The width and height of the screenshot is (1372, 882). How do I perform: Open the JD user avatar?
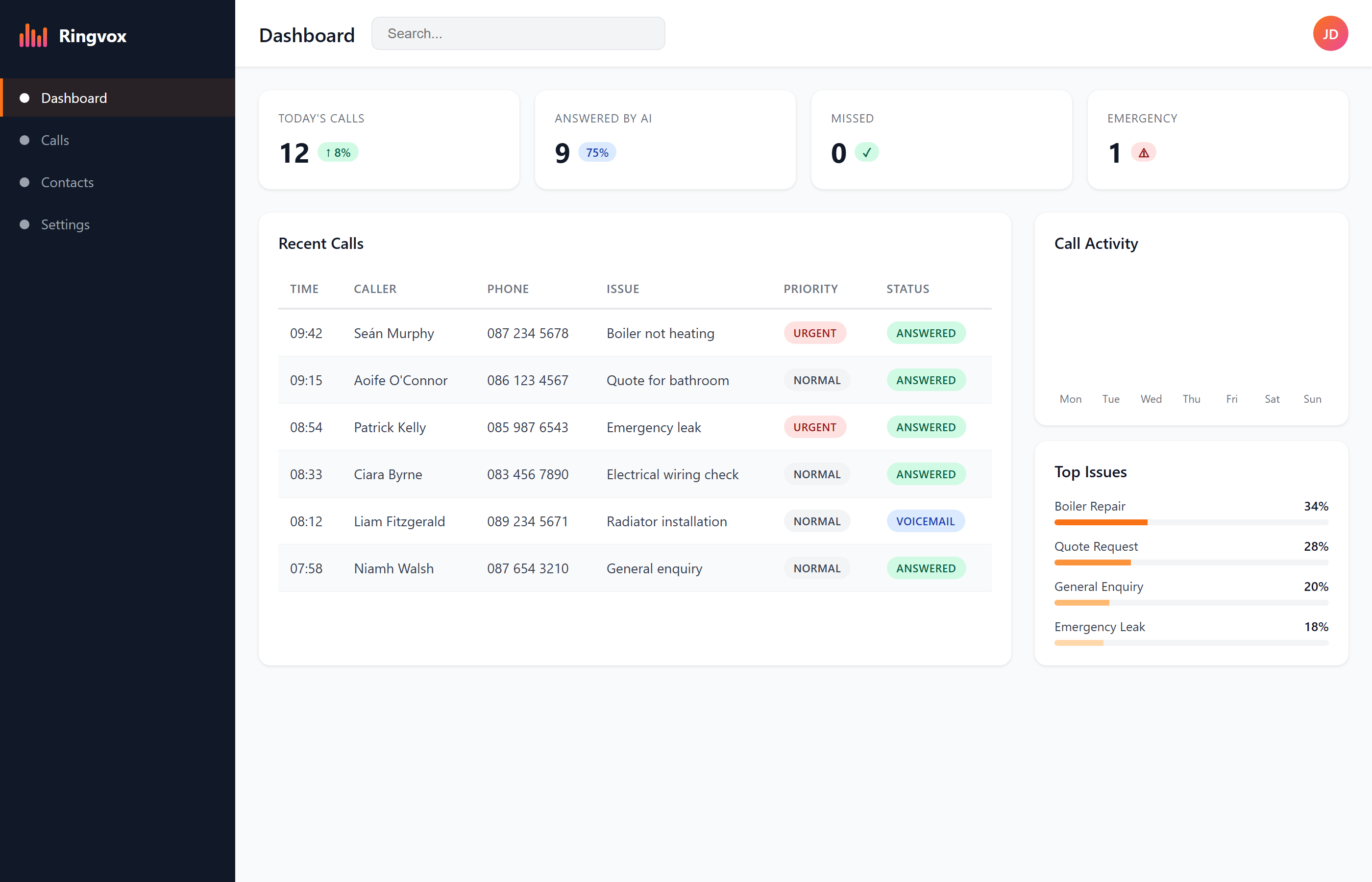1330,34
